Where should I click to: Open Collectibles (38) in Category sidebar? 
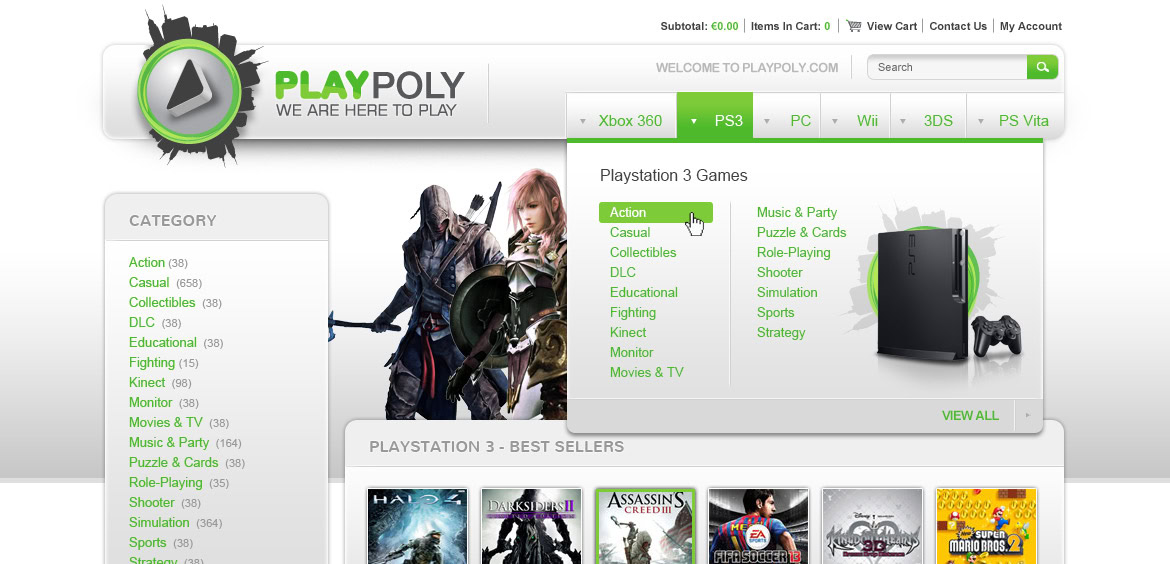click(x=175, y=303)
